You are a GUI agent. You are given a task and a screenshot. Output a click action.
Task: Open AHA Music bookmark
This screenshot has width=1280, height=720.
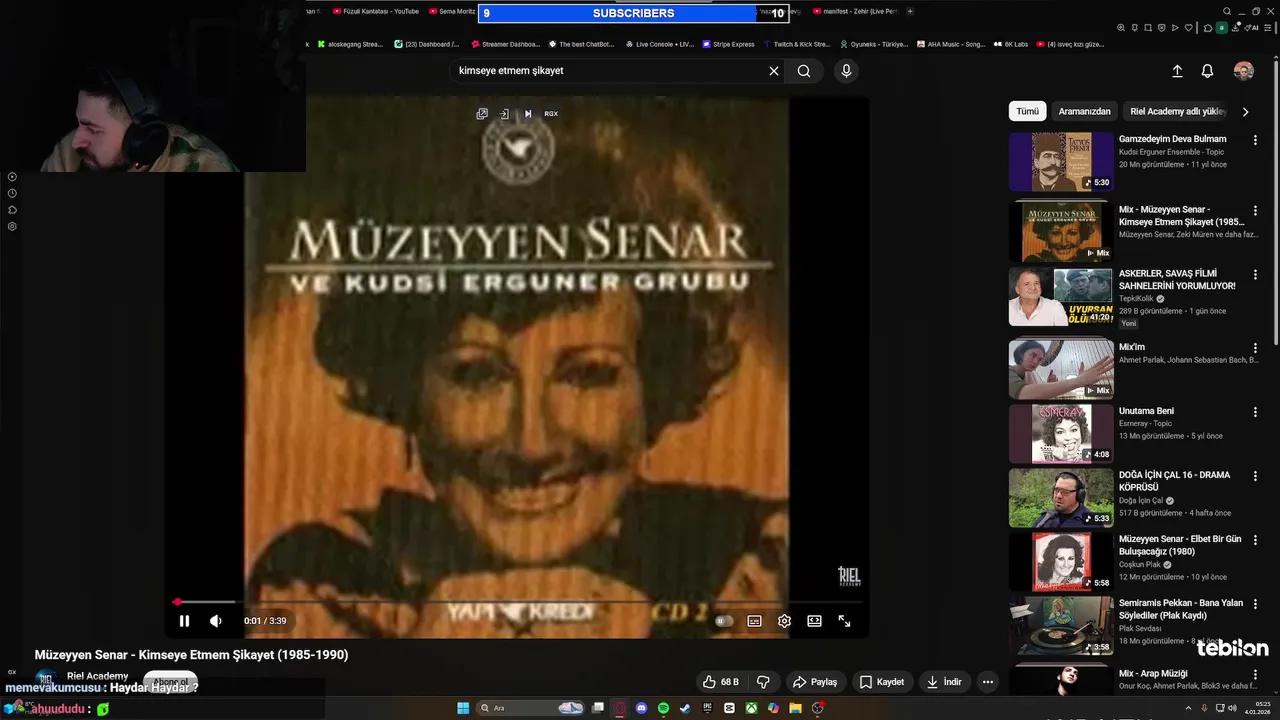click(951, 44)
